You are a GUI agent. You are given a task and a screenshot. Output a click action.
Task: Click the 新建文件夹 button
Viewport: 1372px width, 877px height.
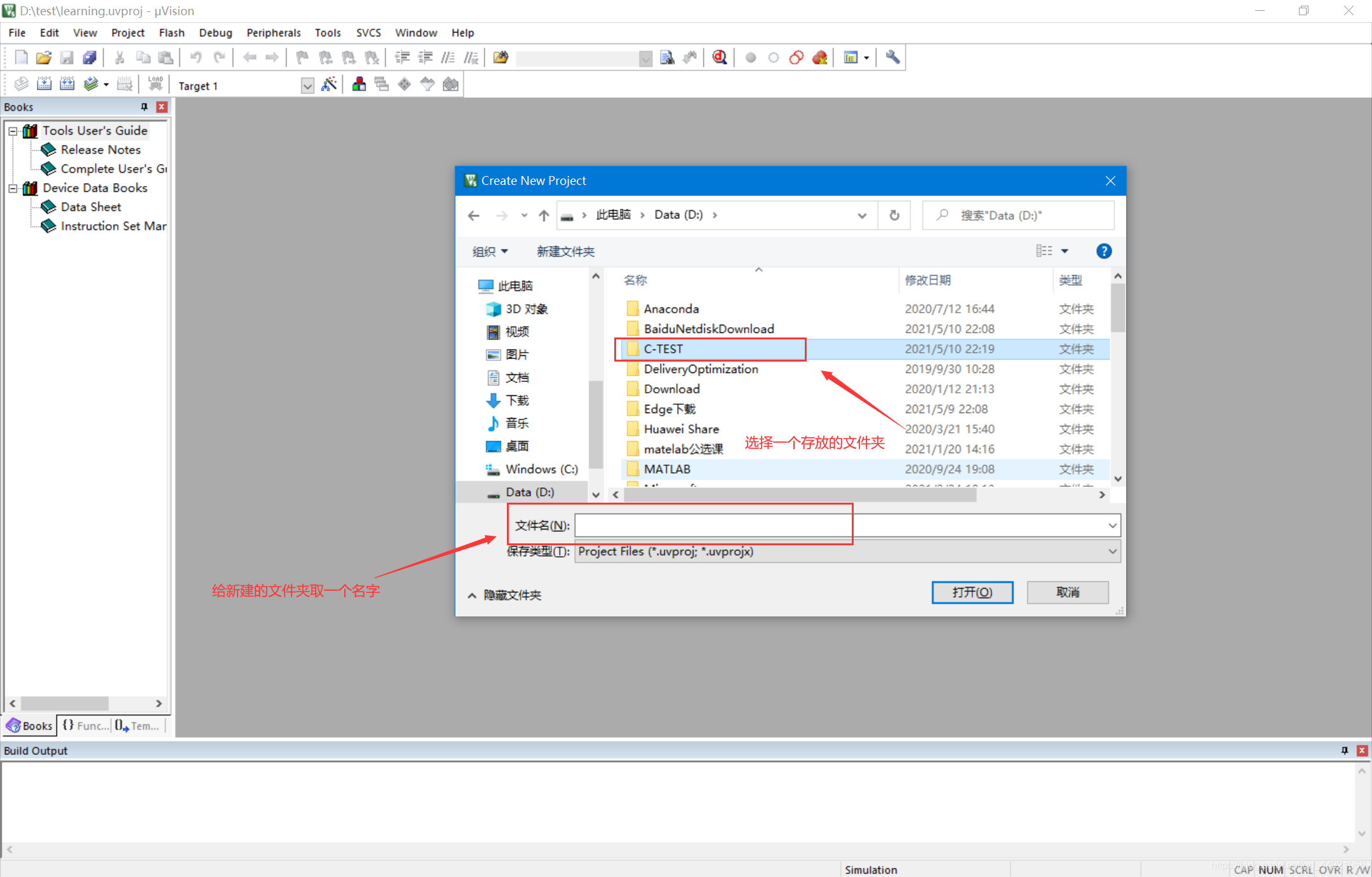[x=565, y=252]
